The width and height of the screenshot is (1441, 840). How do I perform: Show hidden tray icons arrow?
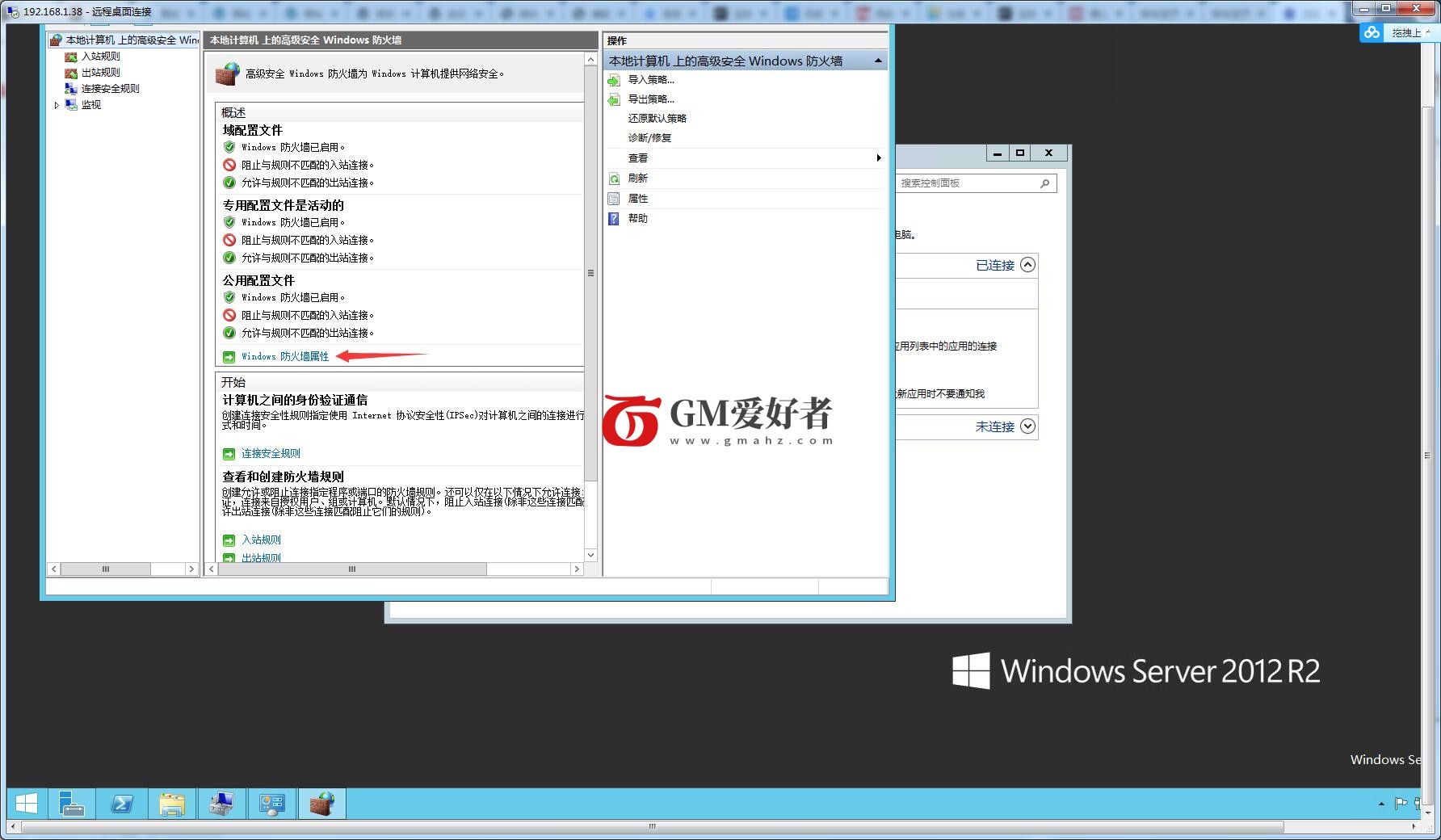[x=1381, y=804]
